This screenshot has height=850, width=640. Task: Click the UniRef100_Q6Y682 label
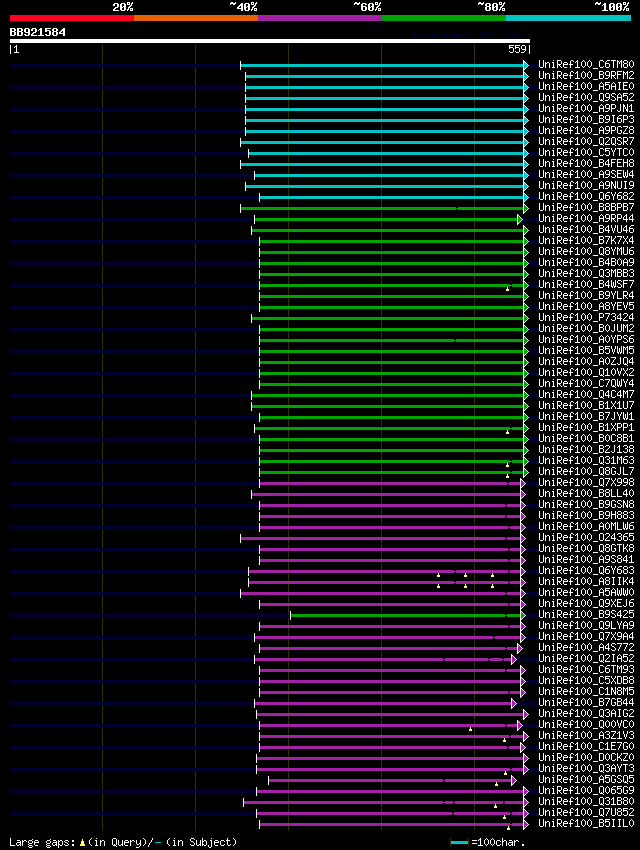(586, 196)
